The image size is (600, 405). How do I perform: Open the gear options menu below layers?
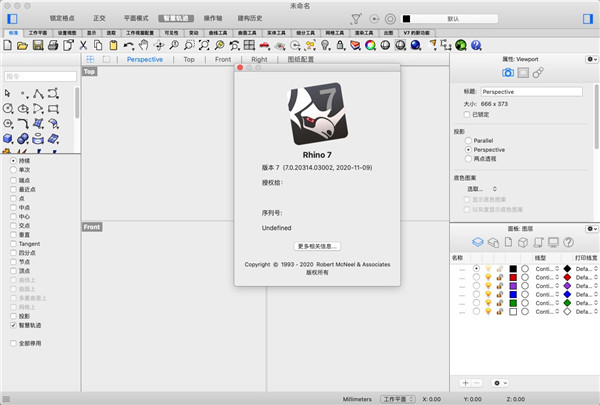(x=499, y=383)
